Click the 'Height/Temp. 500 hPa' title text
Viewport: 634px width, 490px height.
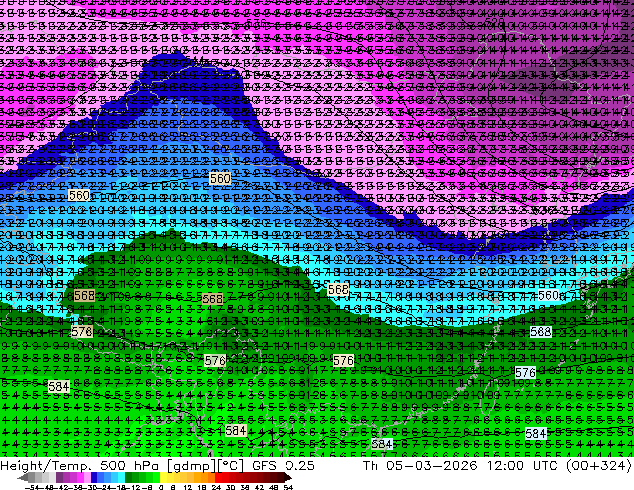[81, 466]
